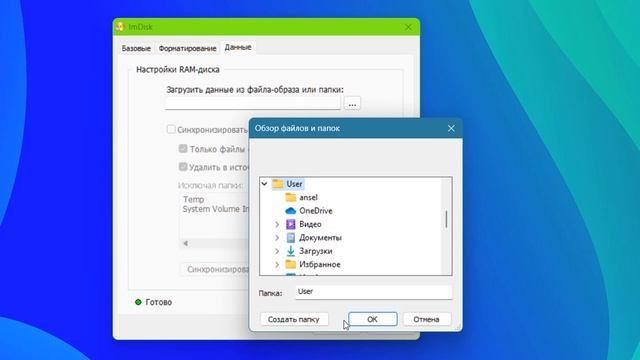Switch to the Форматирование tab

(187, 48)
